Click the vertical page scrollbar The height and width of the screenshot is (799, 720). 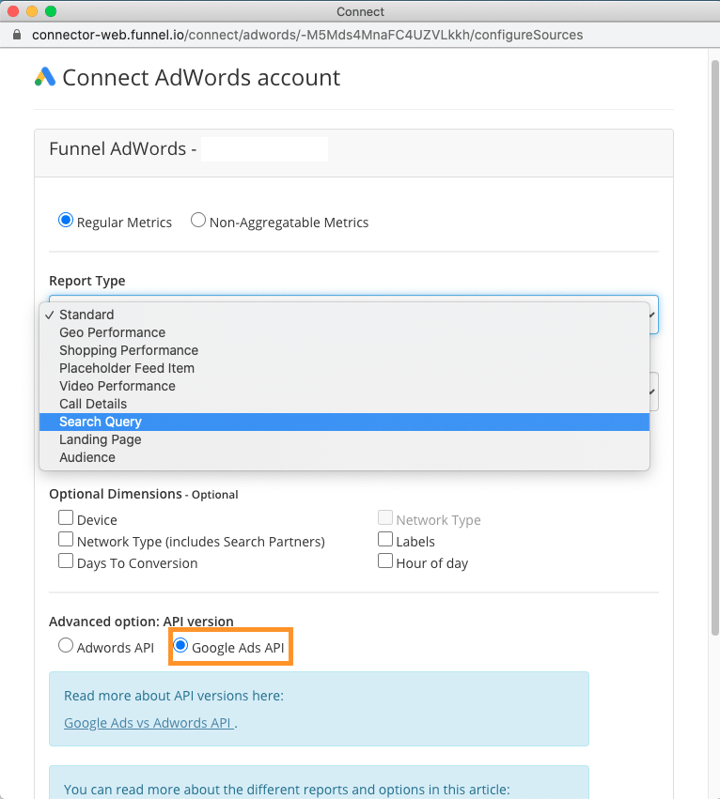point(715,348)
